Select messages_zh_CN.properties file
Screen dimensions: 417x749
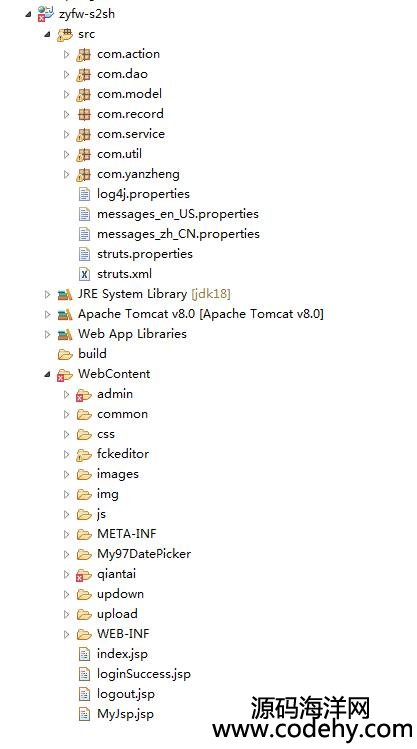point(178,234)
